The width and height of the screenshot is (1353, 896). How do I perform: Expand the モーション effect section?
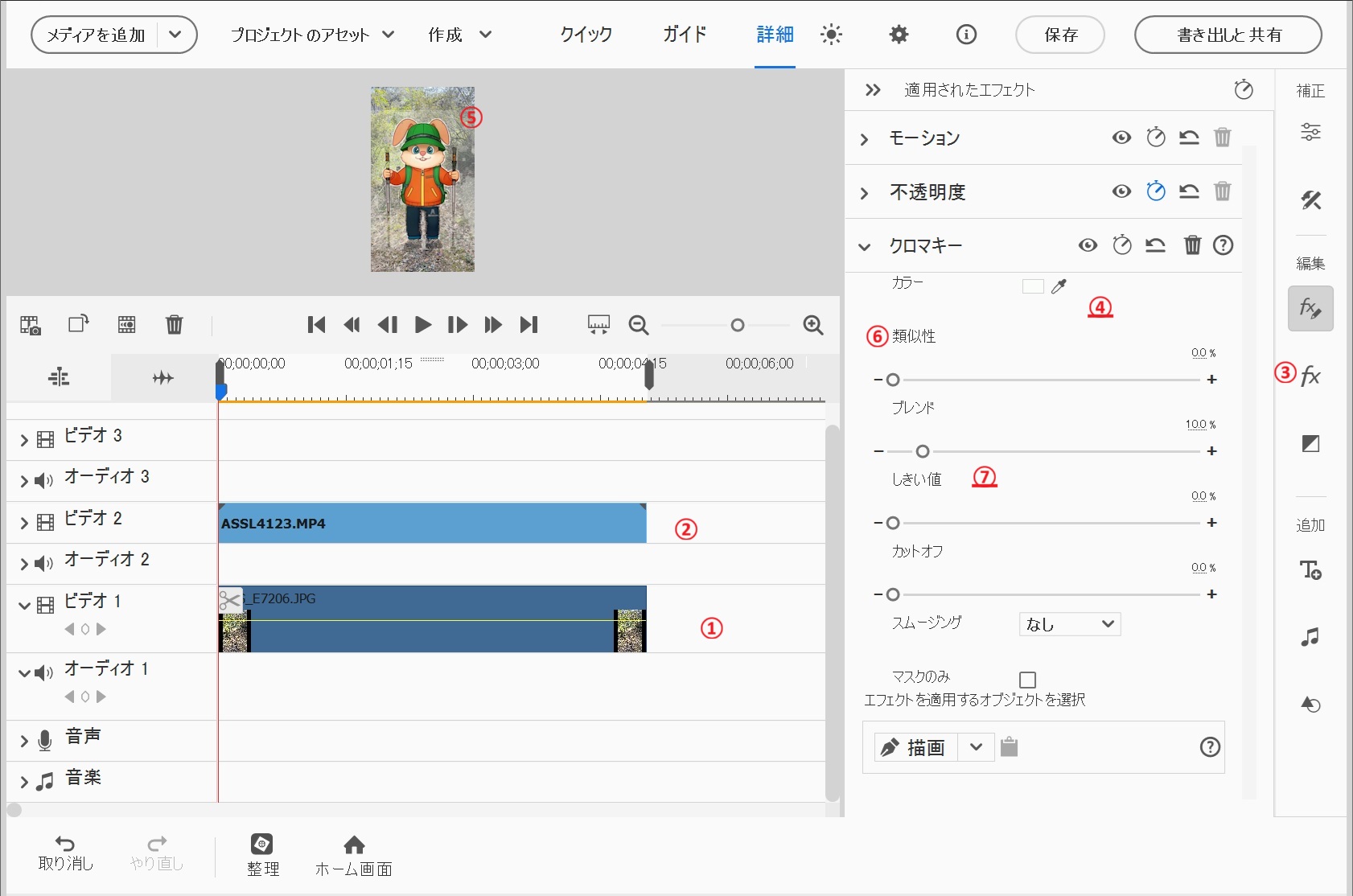pyautogui.click(x=865, y=139)
